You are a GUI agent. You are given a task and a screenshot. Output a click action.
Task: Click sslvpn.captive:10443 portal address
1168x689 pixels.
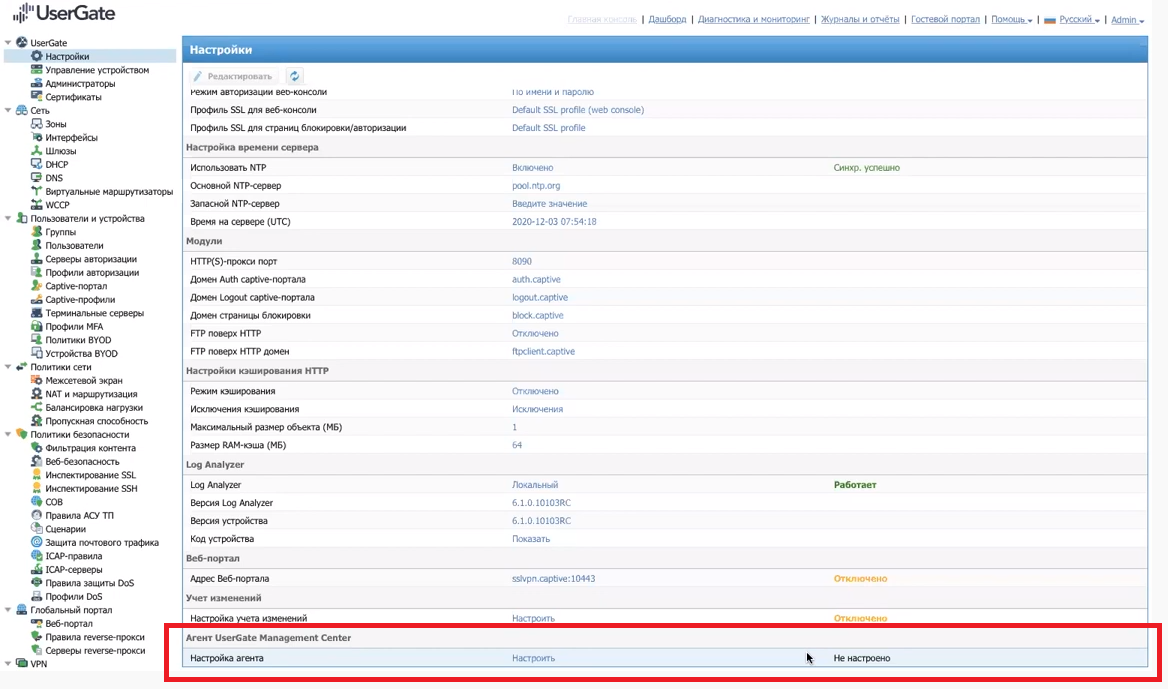click(553, 579)
